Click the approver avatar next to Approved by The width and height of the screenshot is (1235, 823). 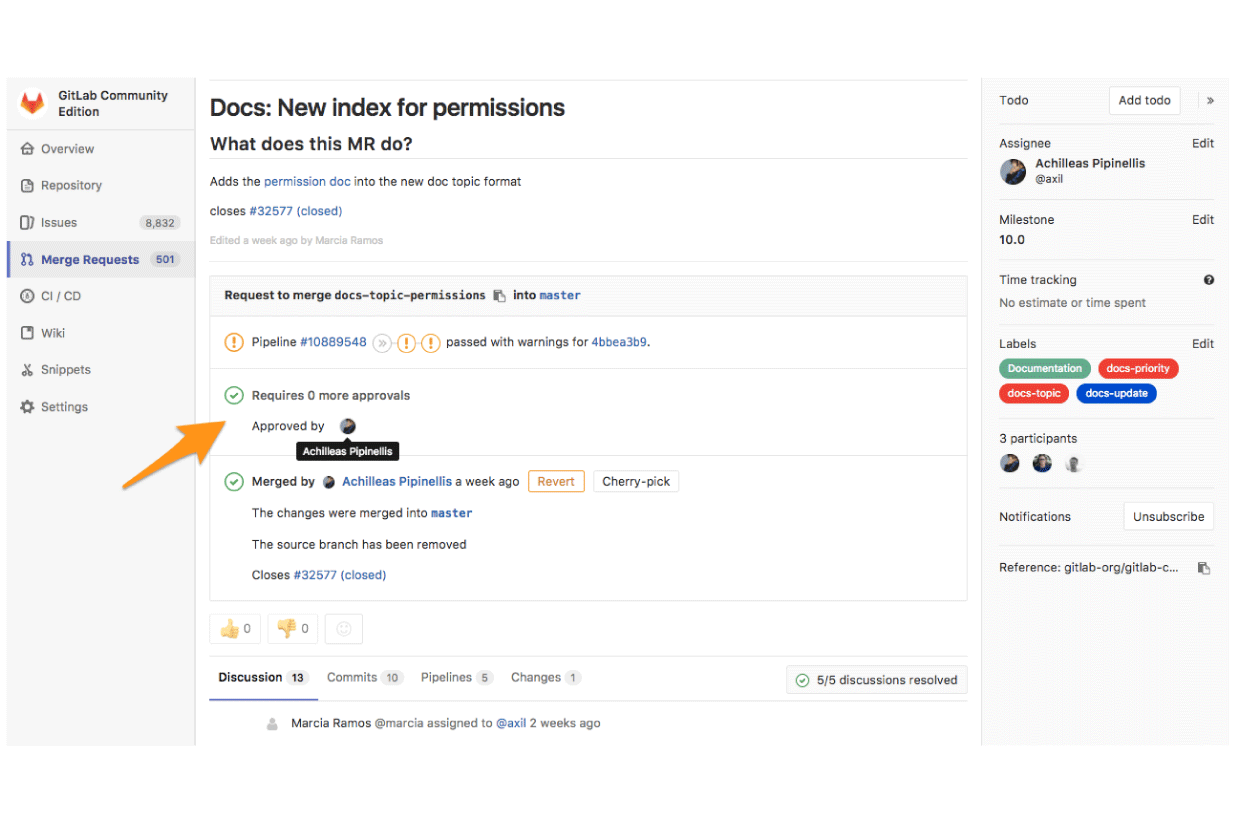347,426
